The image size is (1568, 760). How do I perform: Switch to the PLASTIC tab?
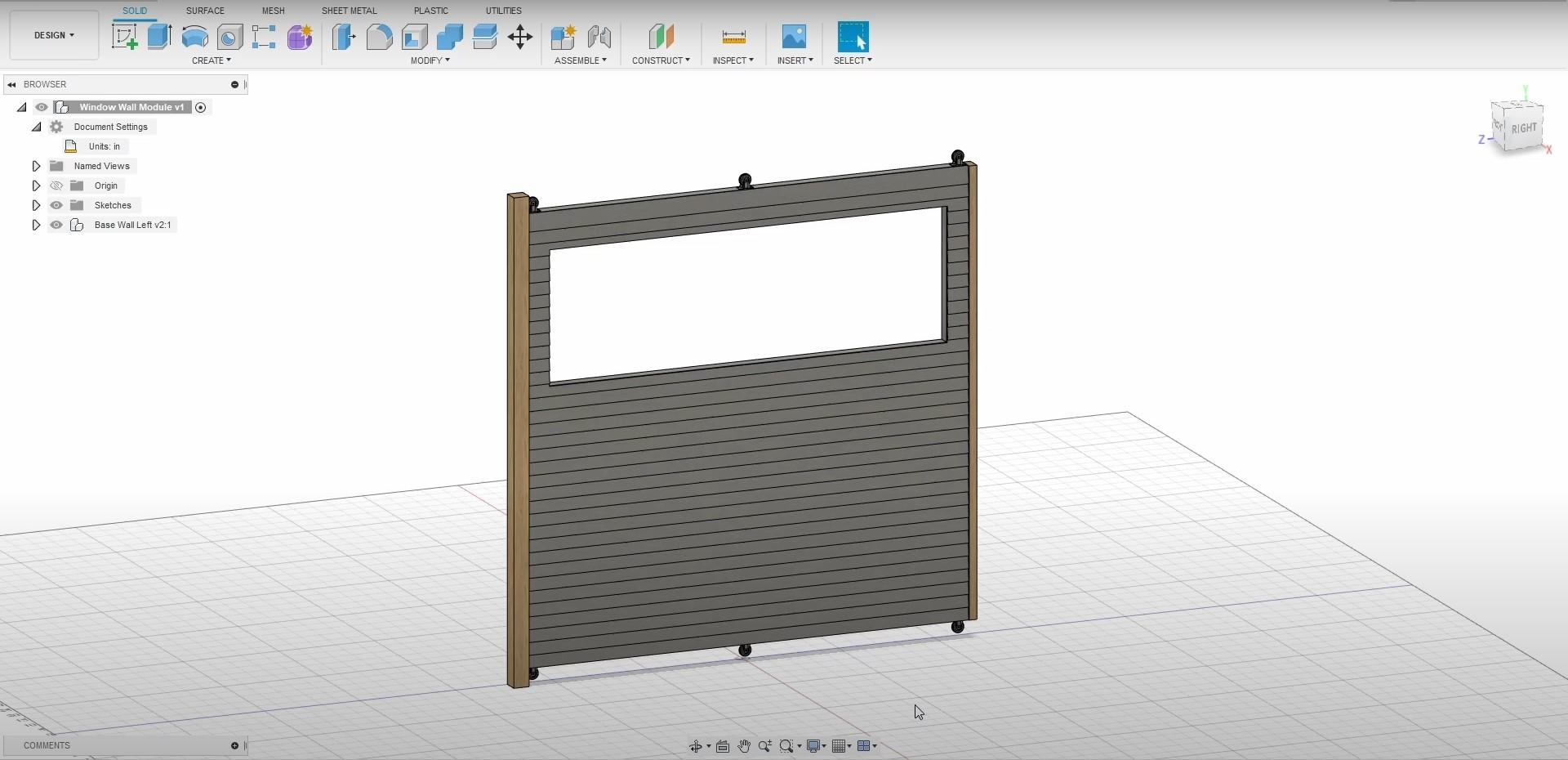click(x=431, y=11)
